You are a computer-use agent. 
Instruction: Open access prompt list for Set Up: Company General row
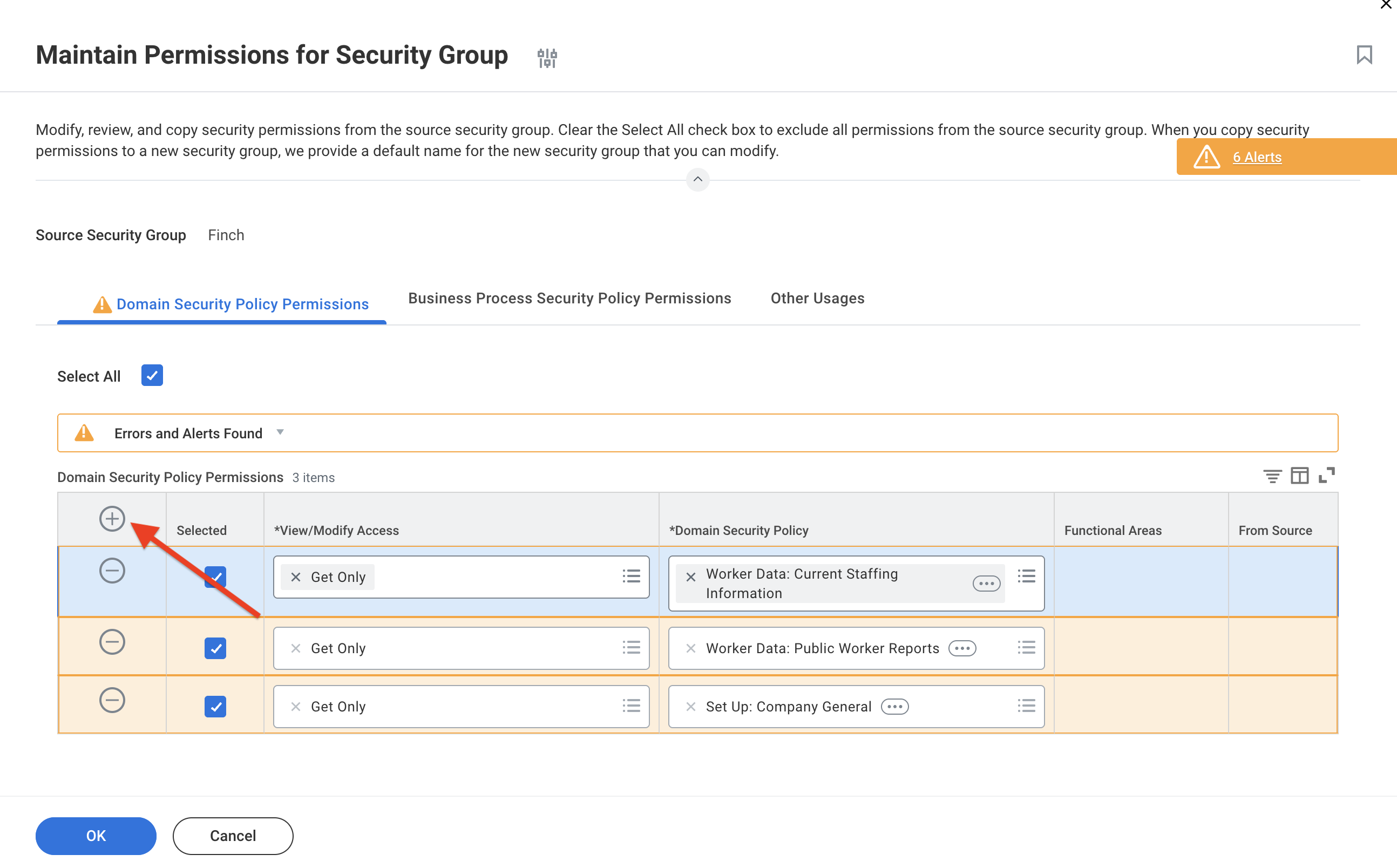[631, 706]
